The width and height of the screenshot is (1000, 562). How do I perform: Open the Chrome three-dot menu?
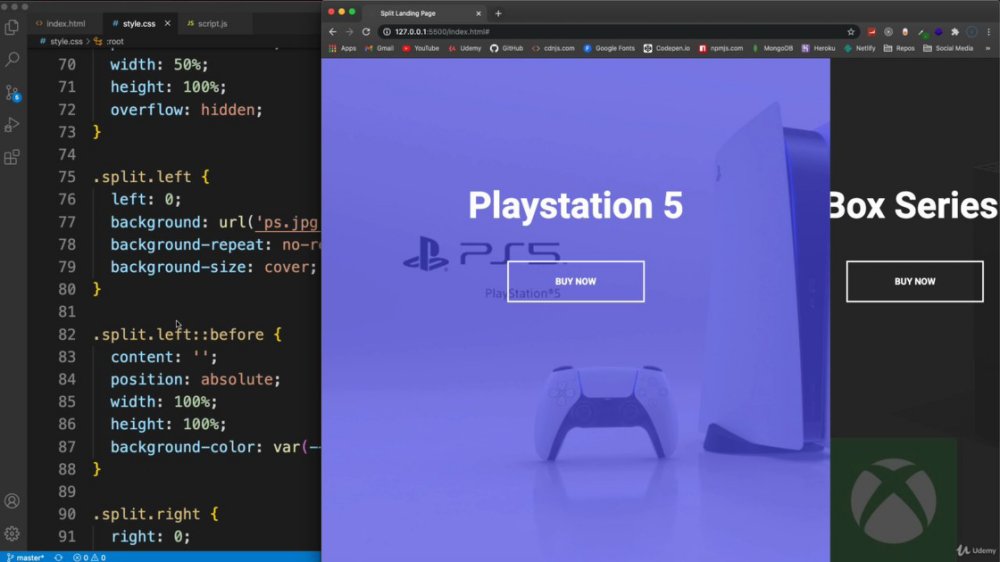click(x=989, y=31)
